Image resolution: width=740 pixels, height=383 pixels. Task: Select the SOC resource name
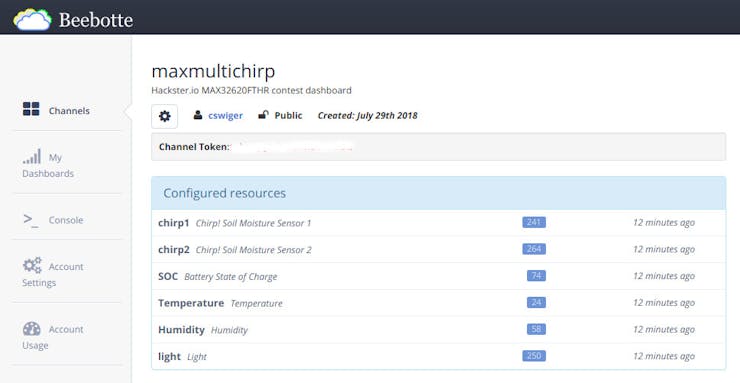pyautogui.click(x=168, y=276)
